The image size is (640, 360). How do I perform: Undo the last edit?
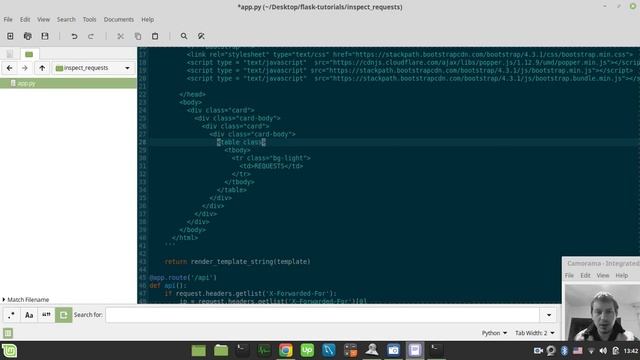point(74,36)
